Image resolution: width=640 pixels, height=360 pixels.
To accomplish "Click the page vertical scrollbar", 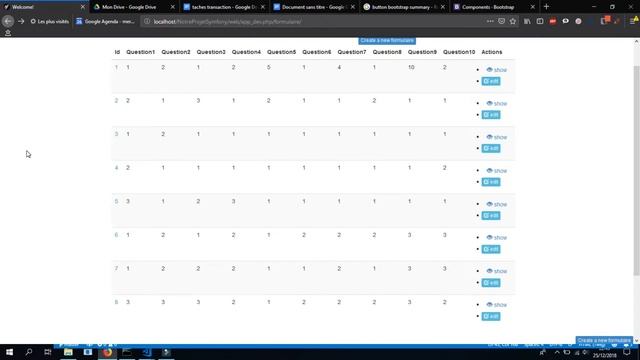I will pos(636,170).
